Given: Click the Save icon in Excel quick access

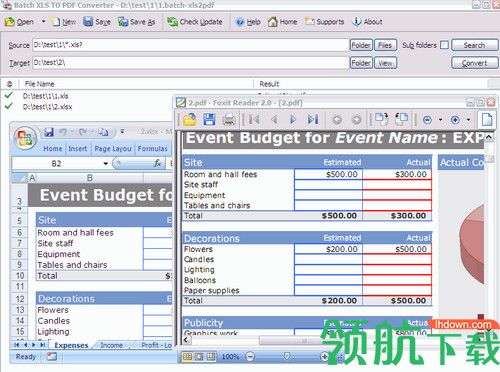Looking at the screenshot, I should coord(49,132).
